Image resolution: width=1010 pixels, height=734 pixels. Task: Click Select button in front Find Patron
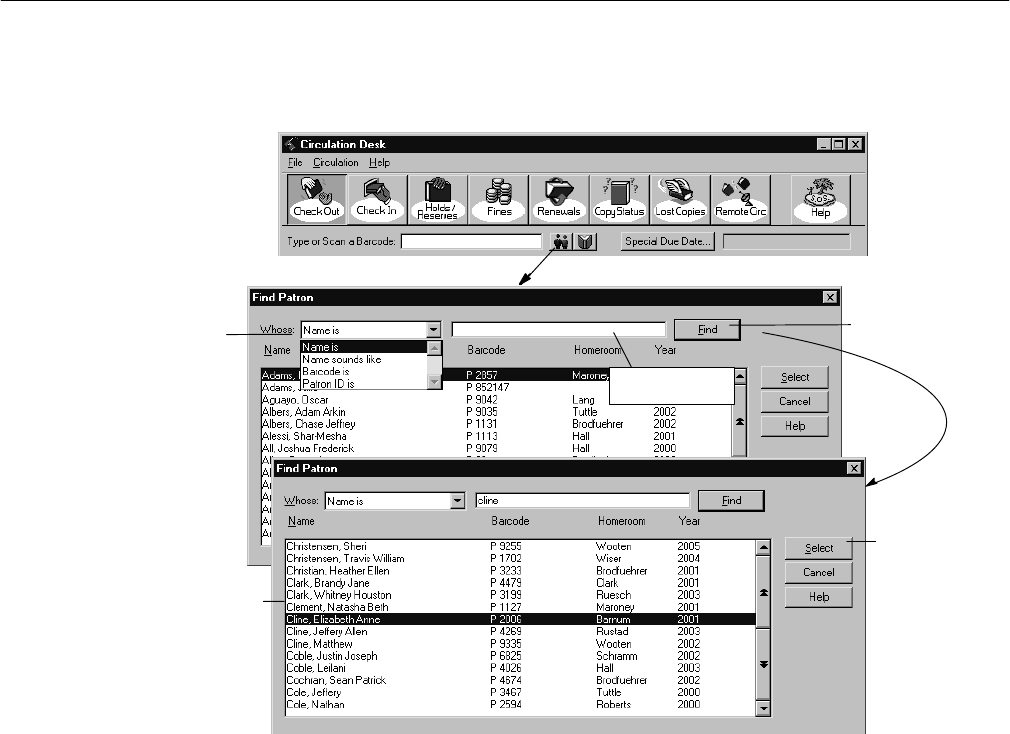(819, 548)
